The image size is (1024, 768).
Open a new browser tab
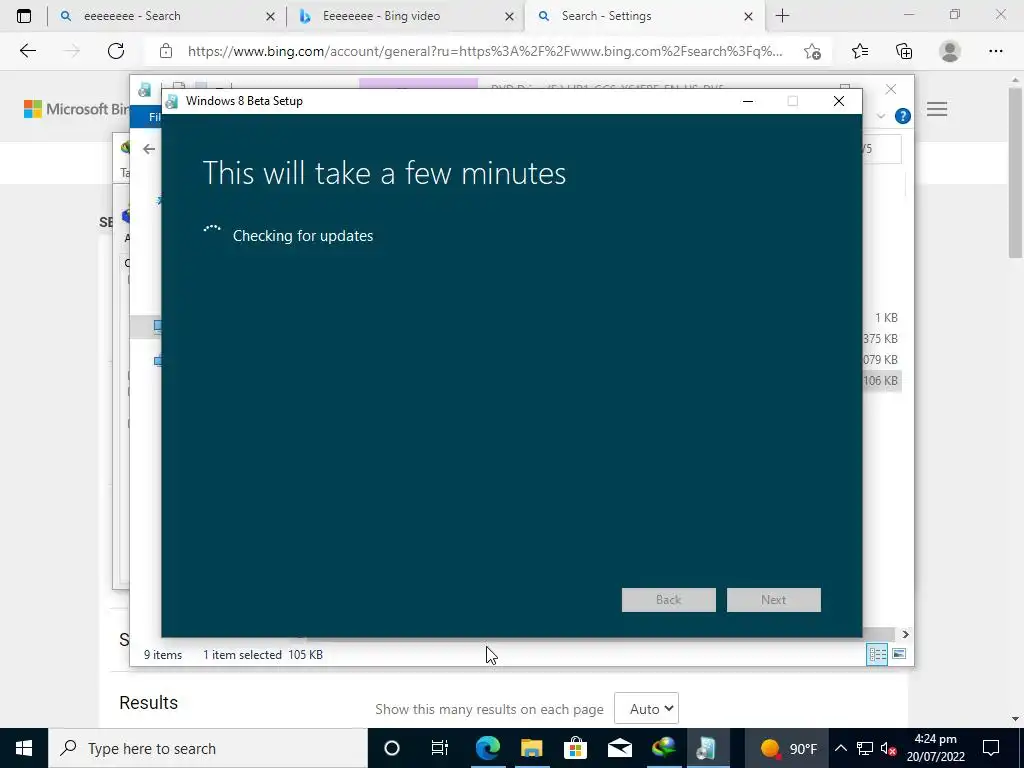point(782,16)
